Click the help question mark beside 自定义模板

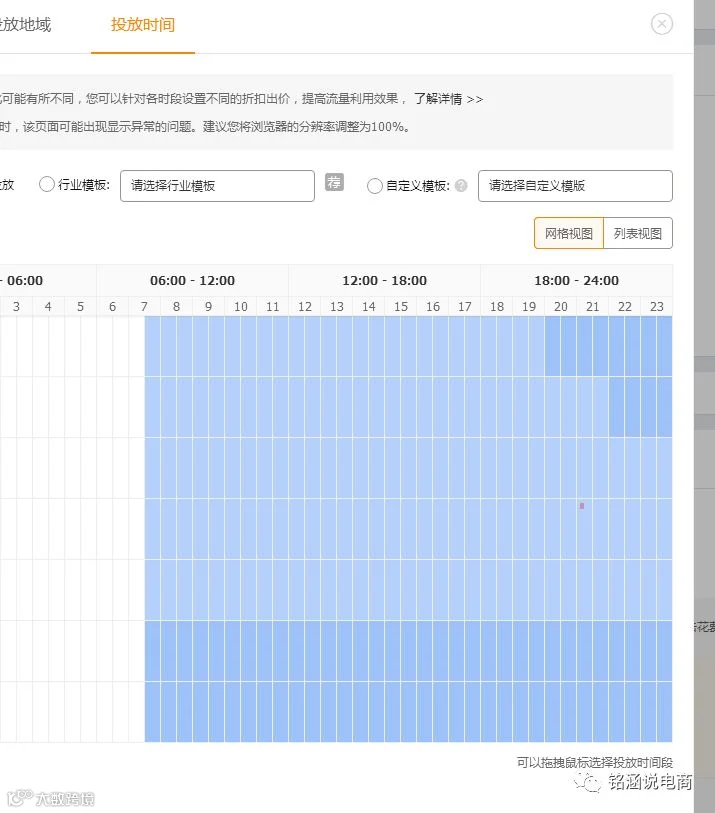(461, 186)
